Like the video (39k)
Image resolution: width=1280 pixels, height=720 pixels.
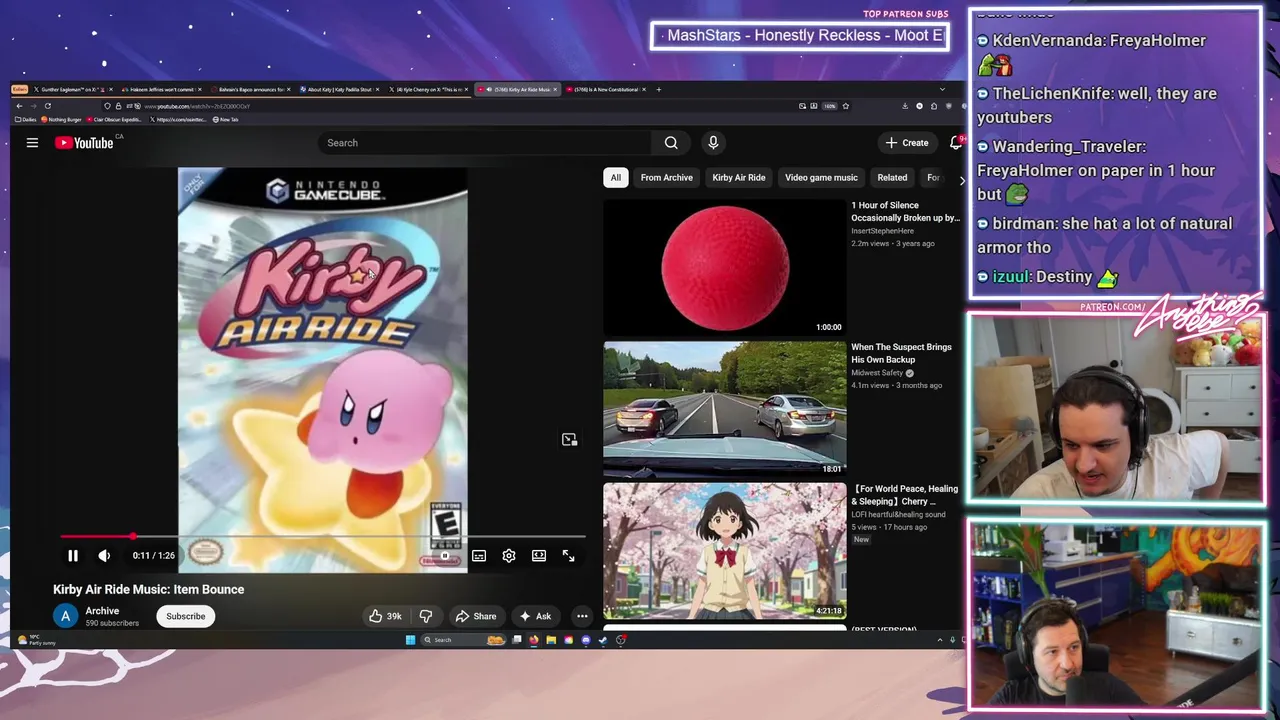pyautogui.click(x=385, y=616)
